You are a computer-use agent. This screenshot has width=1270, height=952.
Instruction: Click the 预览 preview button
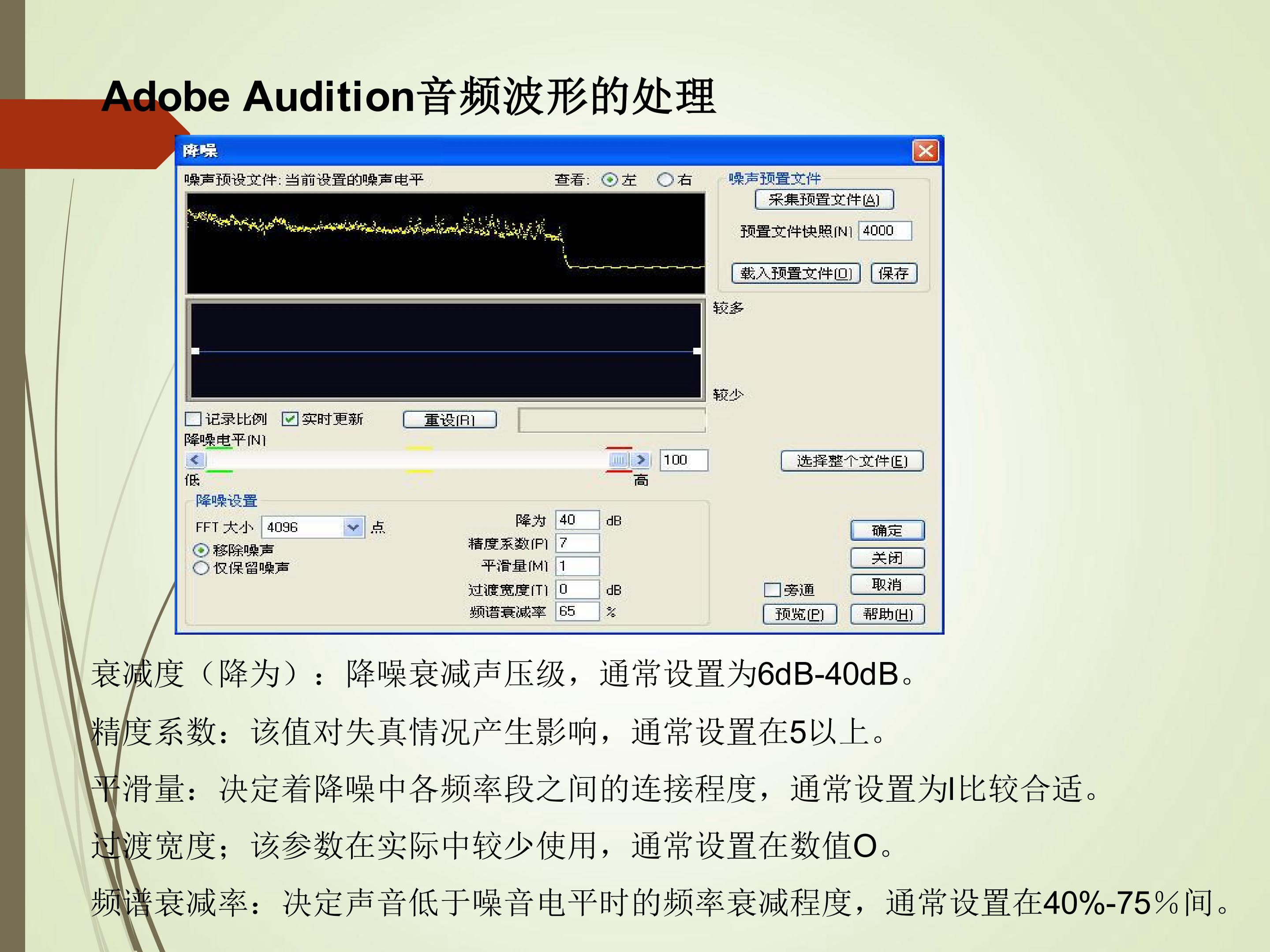coord(799,614)
